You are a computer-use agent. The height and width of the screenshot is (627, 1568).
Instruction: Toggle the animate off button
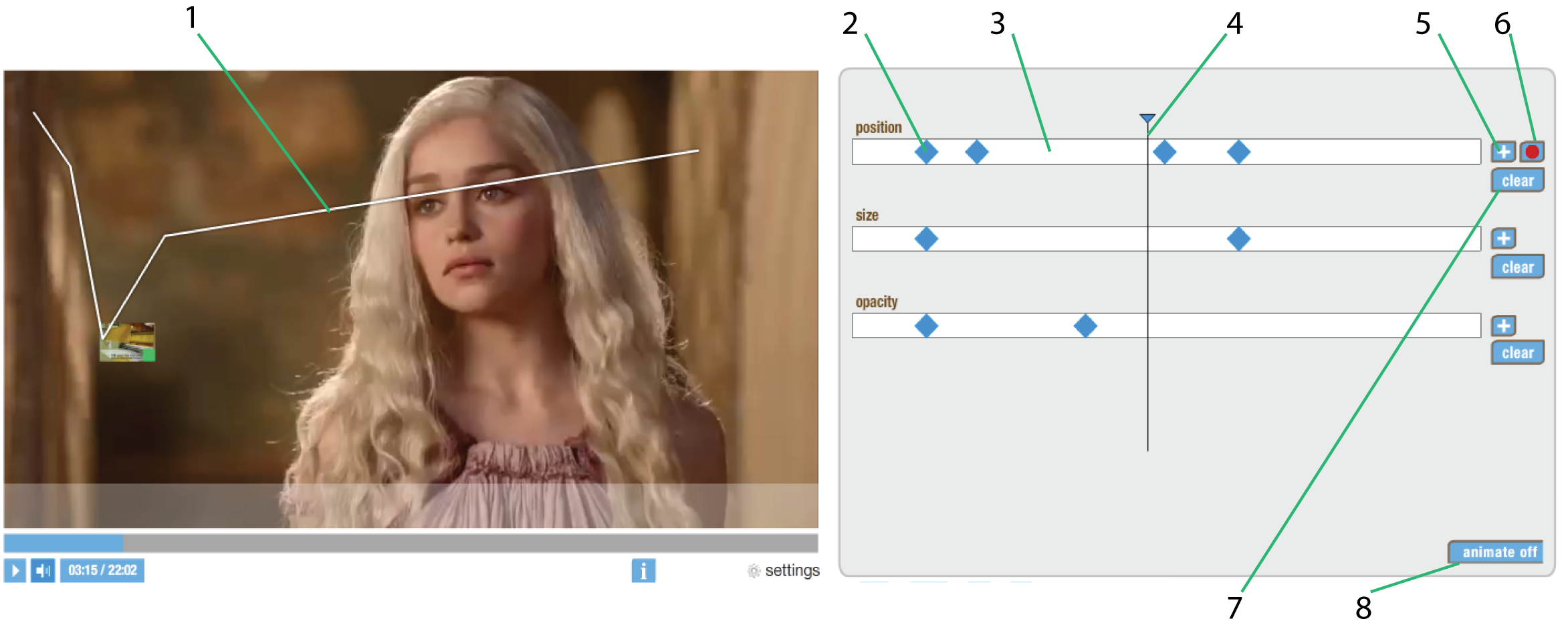click(1496, 552)
